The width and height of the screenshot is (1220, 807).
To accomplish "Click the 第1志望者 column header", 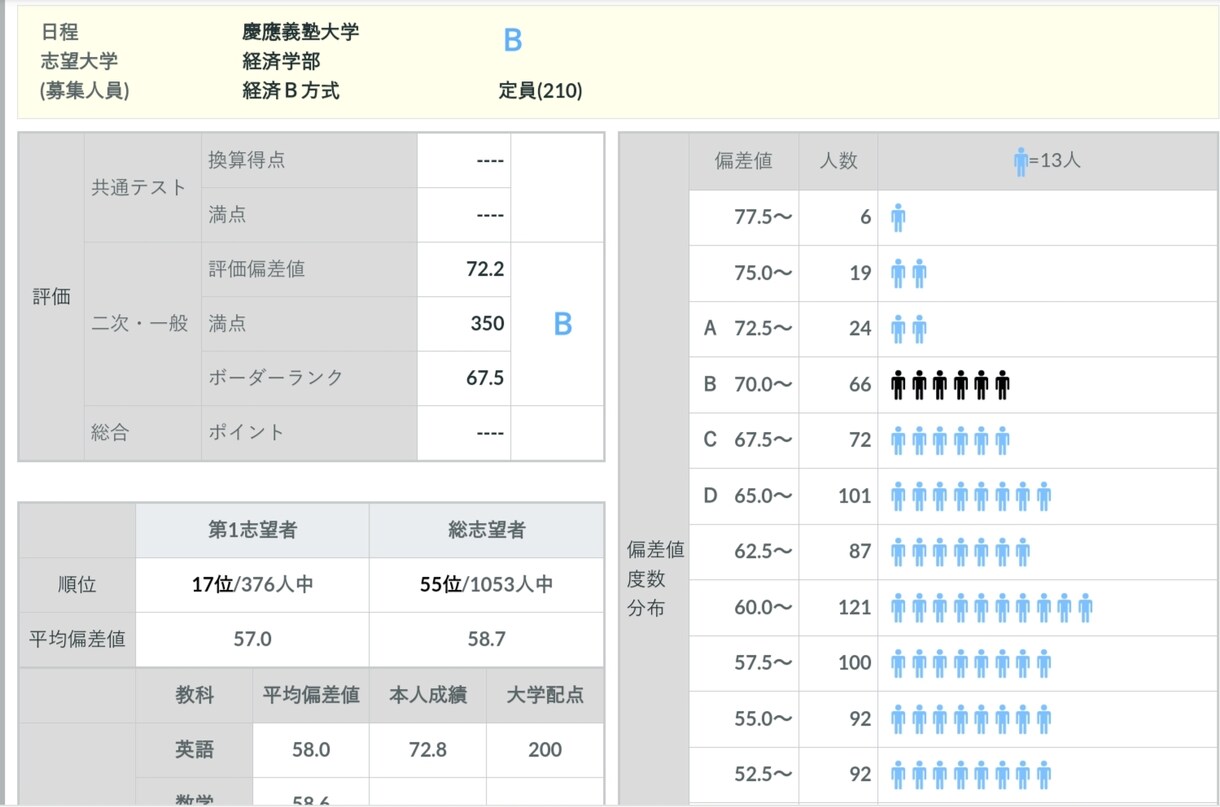I will [252, 531].
